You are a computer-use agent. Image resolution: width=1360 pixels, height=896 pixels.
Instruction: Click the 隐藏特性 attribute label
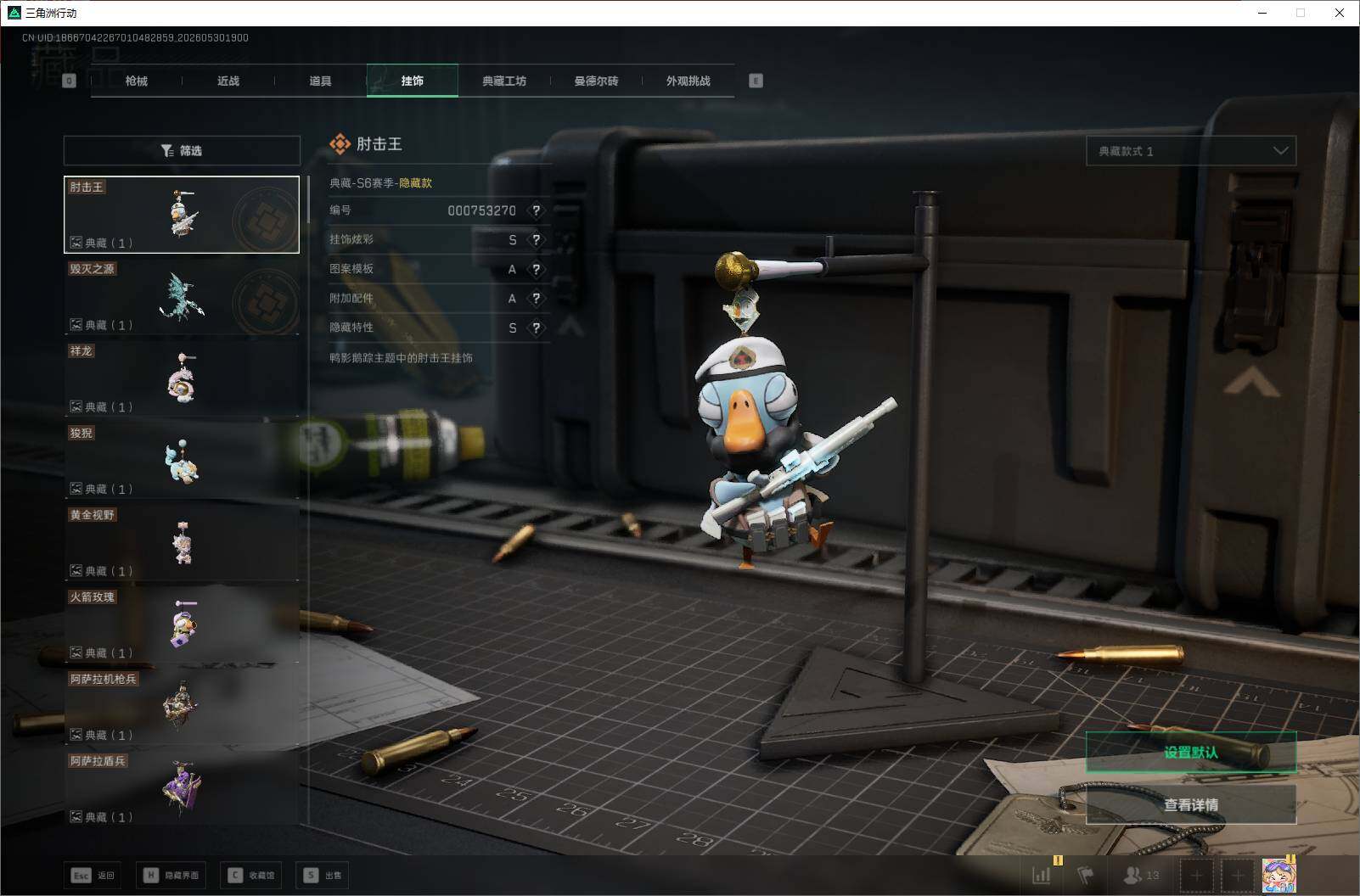point(351,328)
